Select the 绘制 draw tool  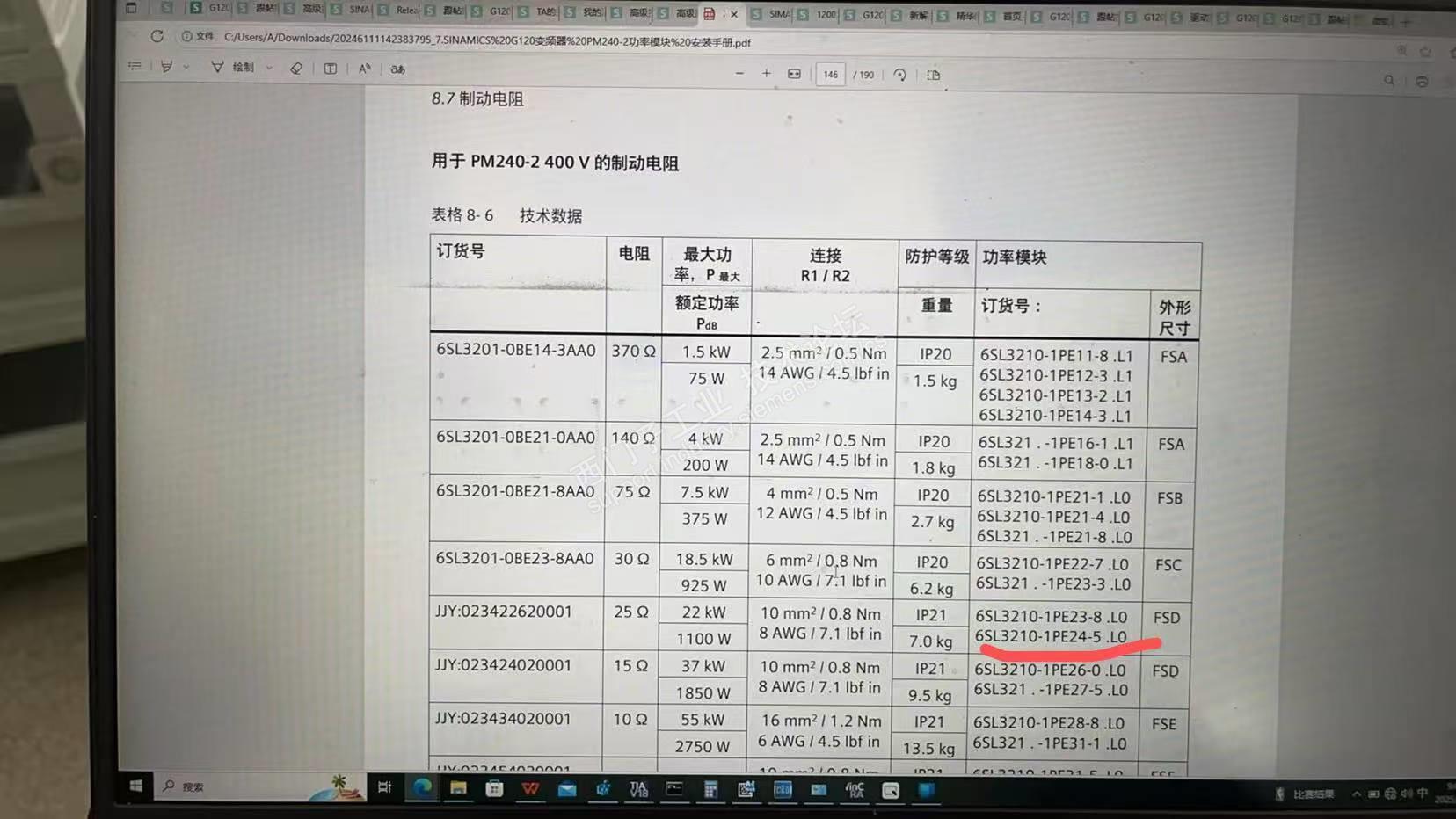233,67
